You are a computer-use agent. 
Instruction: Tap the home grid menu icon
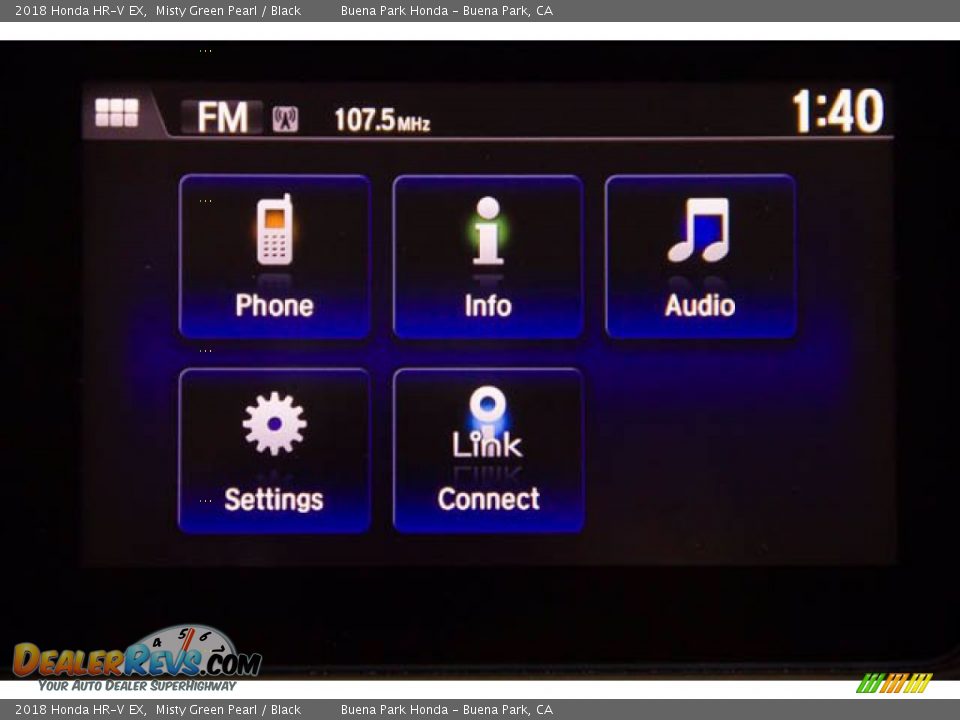pos(117,113)
